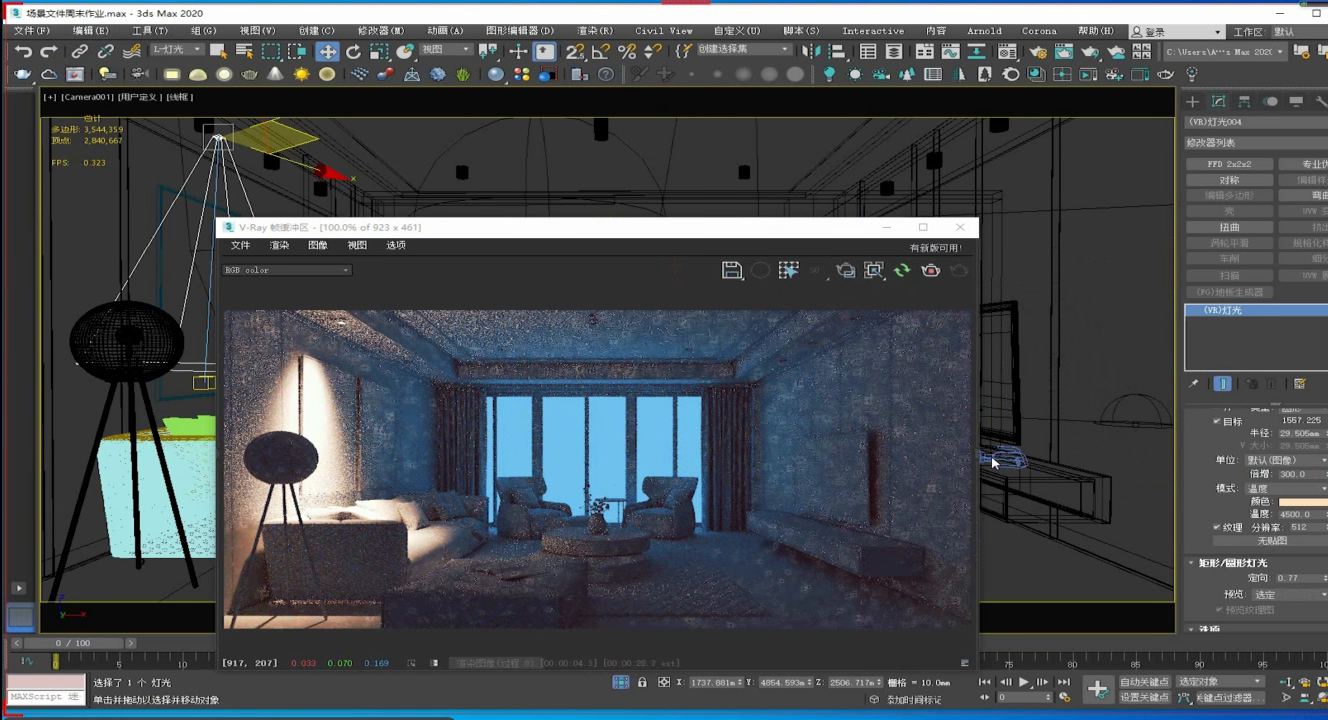
Task: Toggle Show End Result button under modifier stack
Action: tap(1222, 383)
